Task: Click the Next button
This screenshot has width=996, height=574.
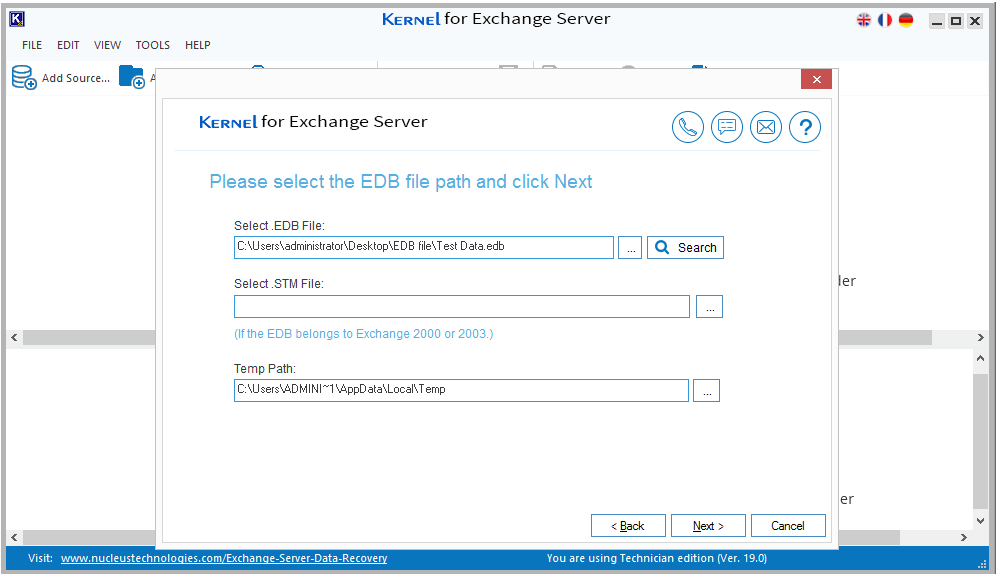Action: (708, 526)
